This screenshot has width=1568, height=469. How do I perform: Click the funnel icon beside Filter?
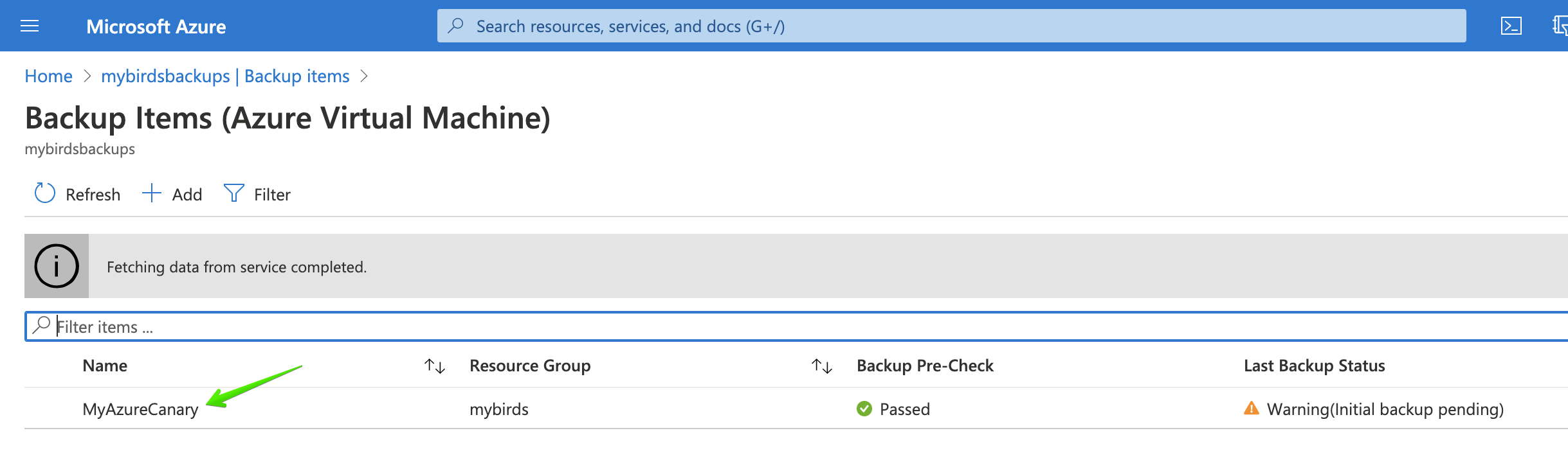pos(233,193)
